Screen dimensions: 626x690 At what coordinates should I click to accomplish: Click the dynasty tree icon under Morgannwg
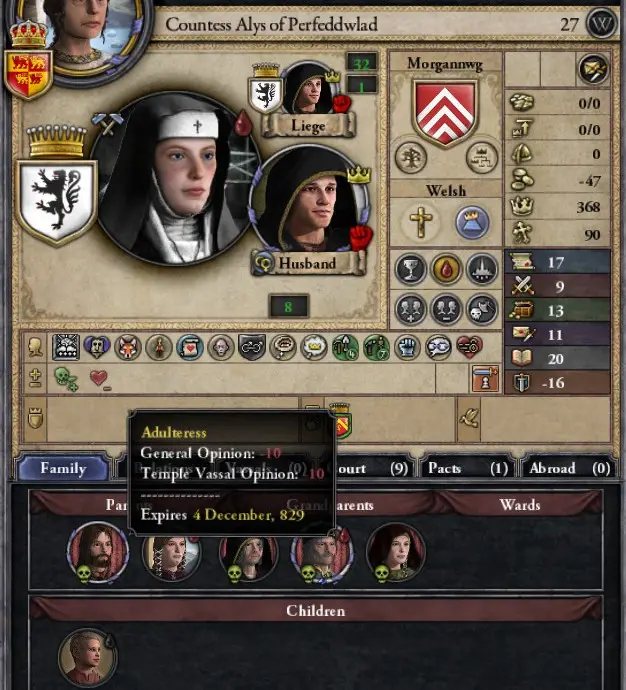click(x=410, y=158)
